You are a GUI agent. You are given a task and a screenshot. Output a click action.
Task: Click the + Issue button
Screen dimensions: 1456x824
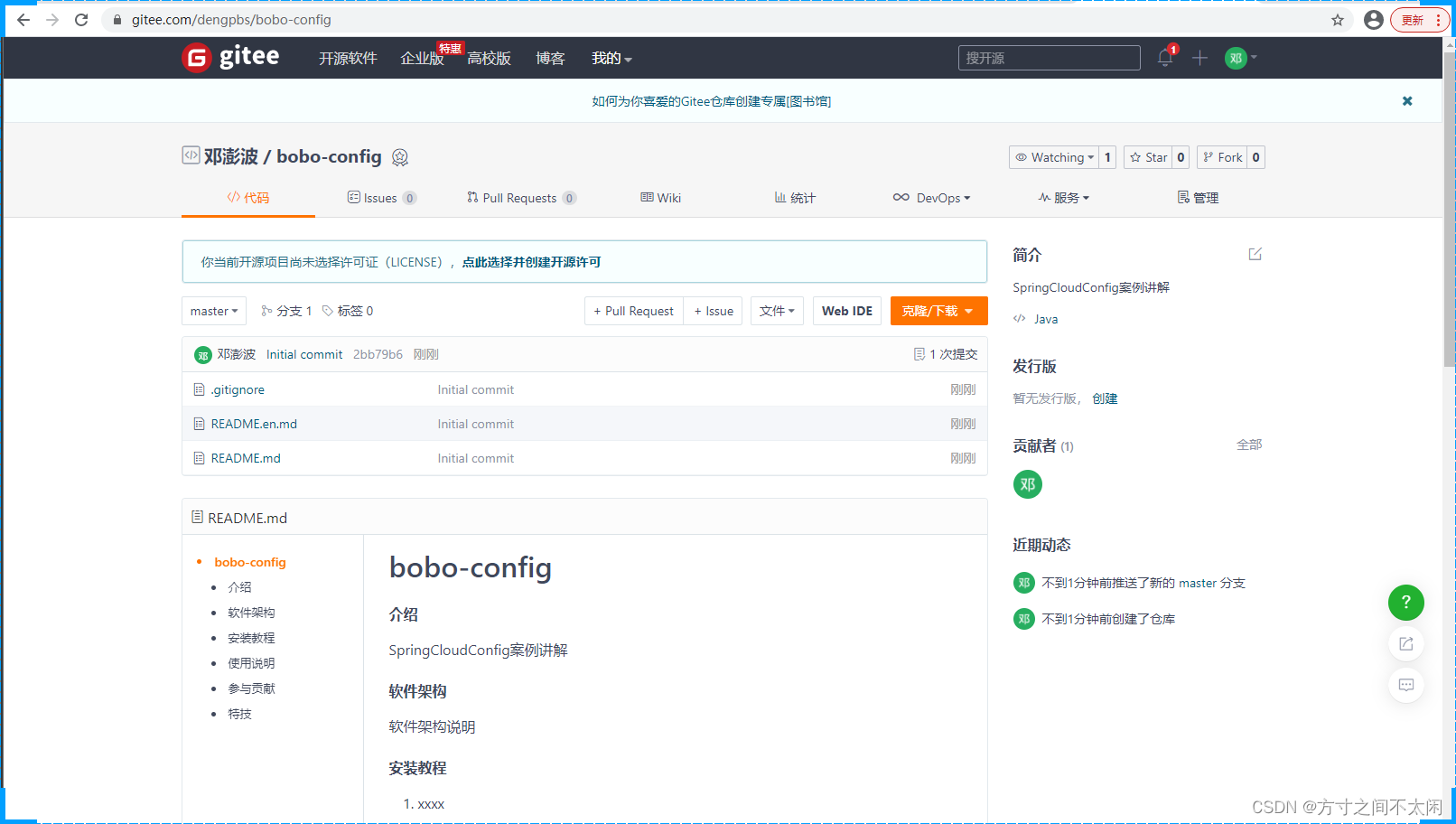(714, 311)
